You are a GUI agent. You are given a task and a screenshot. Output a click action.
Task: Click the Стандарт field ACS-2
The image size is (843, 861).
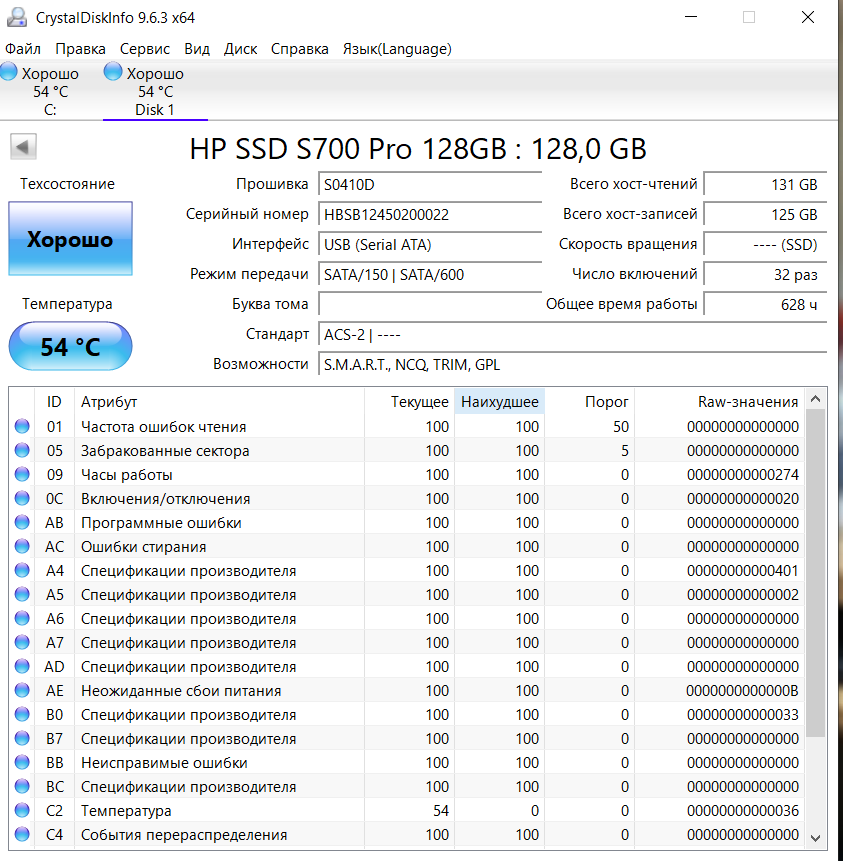pos(572,334)
